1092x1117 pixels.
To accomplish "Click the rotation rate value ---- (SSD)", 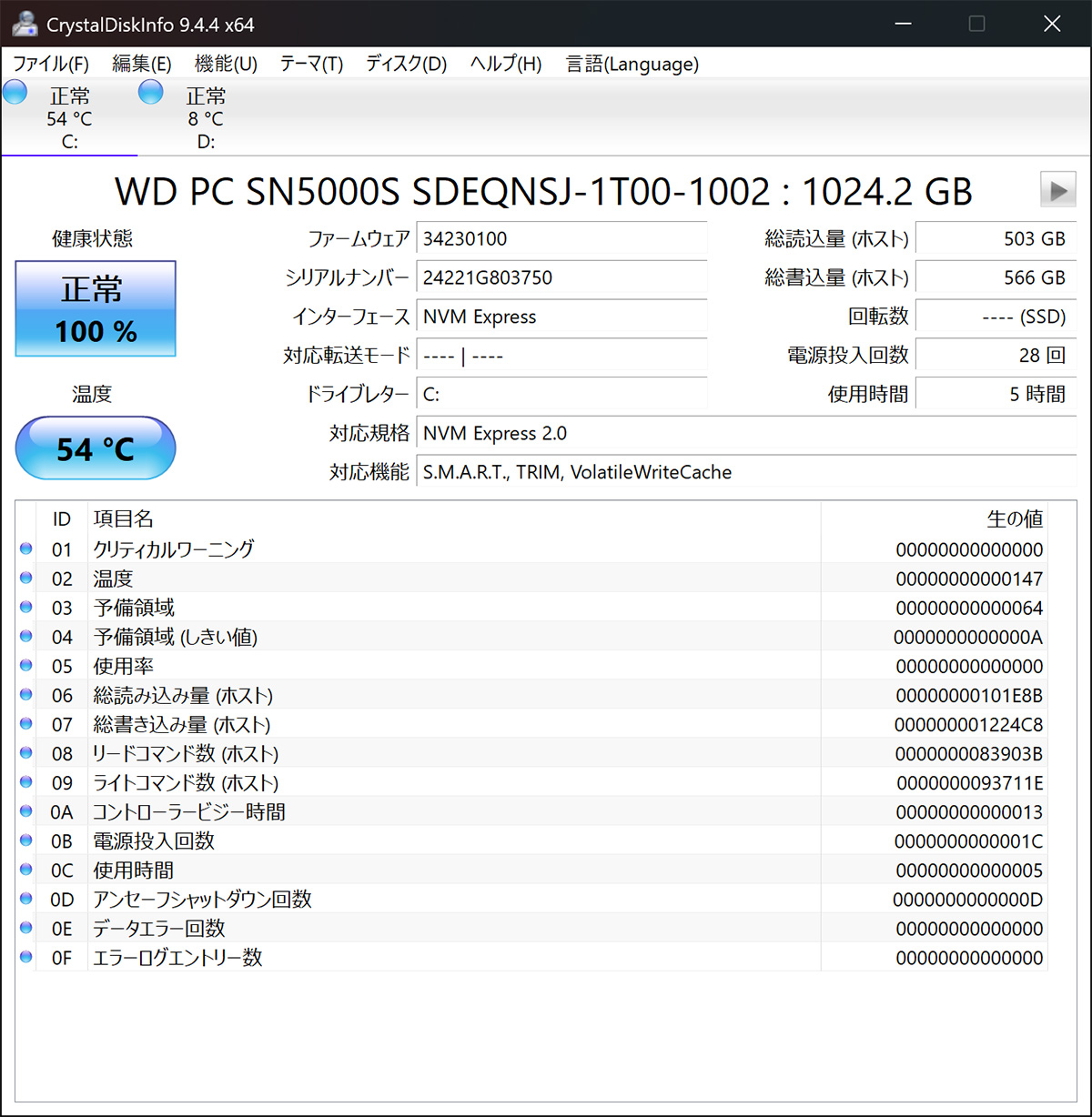I will 996,317.
